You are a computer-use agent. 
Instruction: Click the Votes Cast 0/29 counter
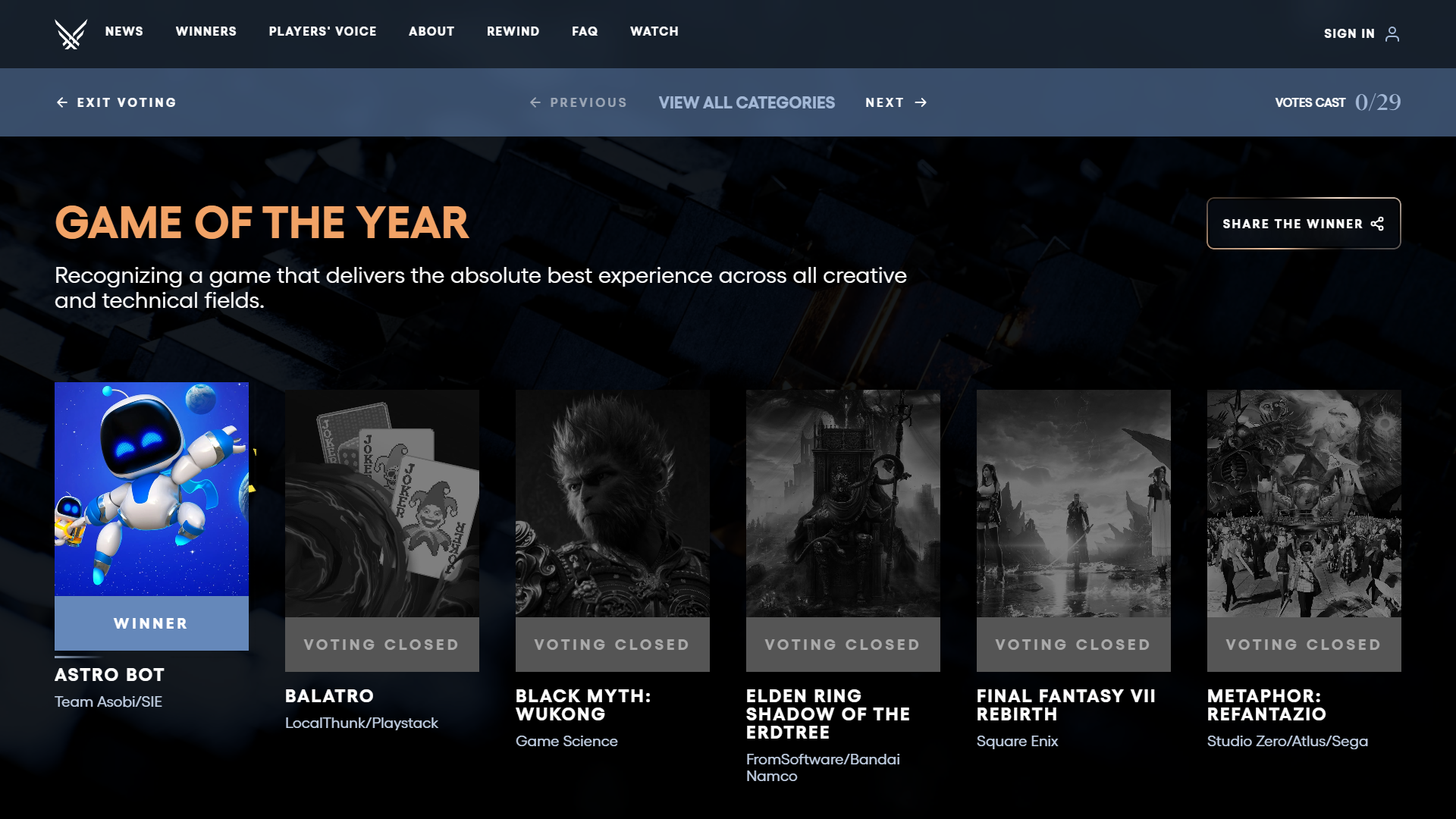tap(1338, 102)
